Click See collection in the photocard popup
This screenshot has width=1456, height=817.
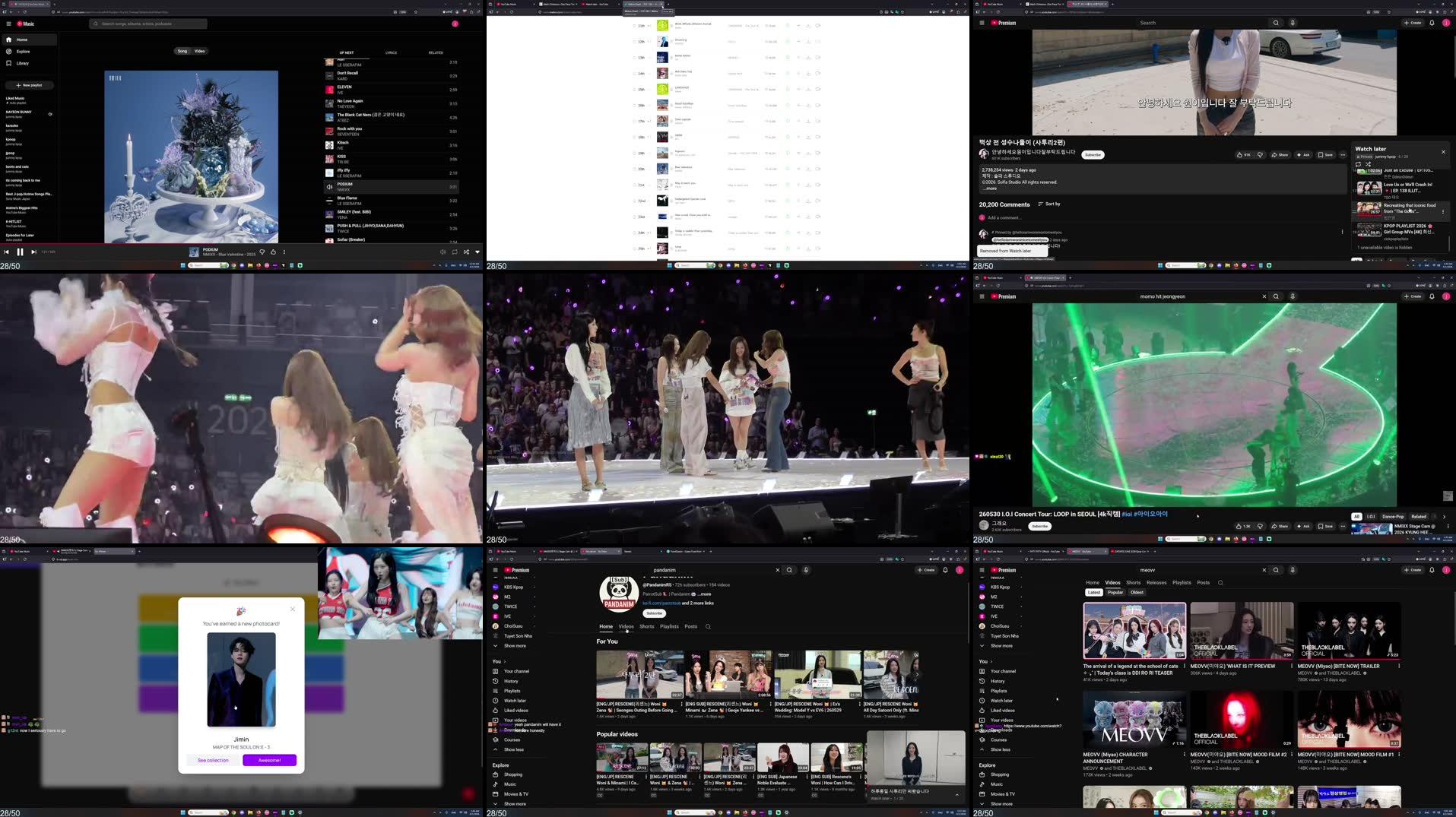(x=213, y=760)
